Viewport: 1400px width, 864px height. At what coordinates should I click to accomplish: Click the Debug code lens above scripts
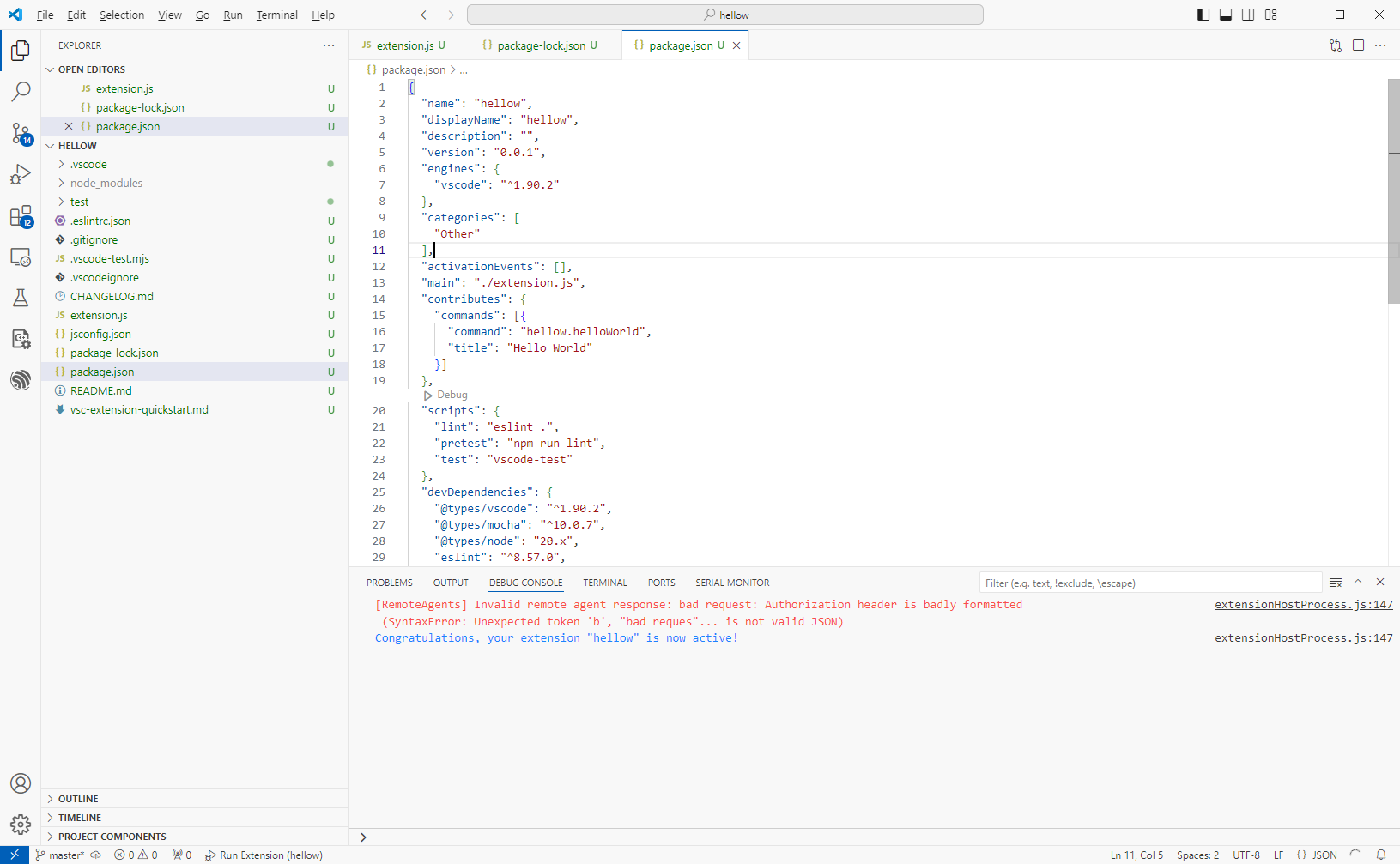point(445,395)
